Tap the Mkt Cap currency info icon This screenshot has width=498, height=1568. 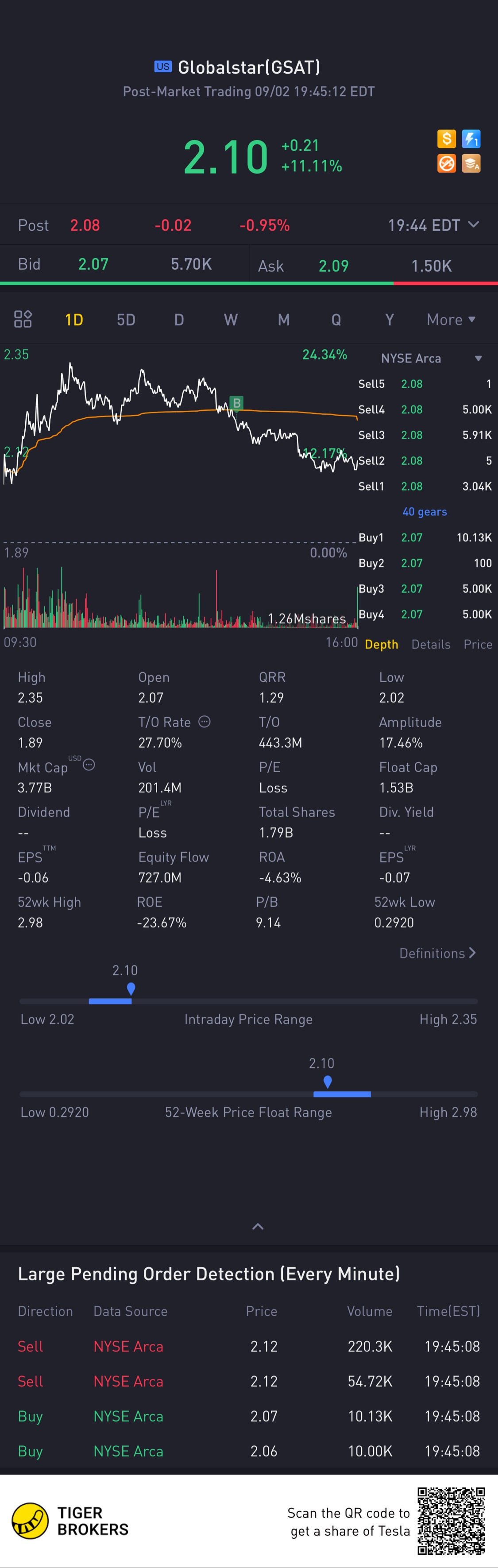(x=89, y=765)
